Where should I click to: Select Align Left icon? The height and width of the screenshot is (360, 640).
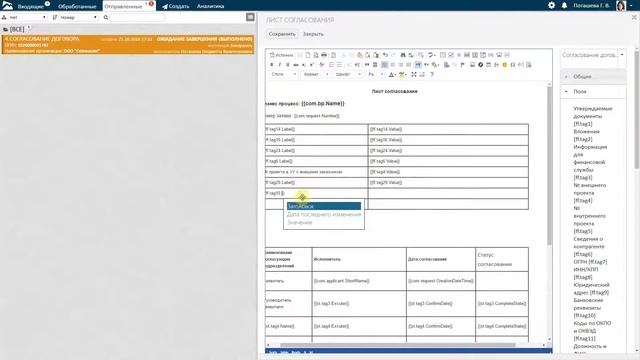(x=384, y=64)
